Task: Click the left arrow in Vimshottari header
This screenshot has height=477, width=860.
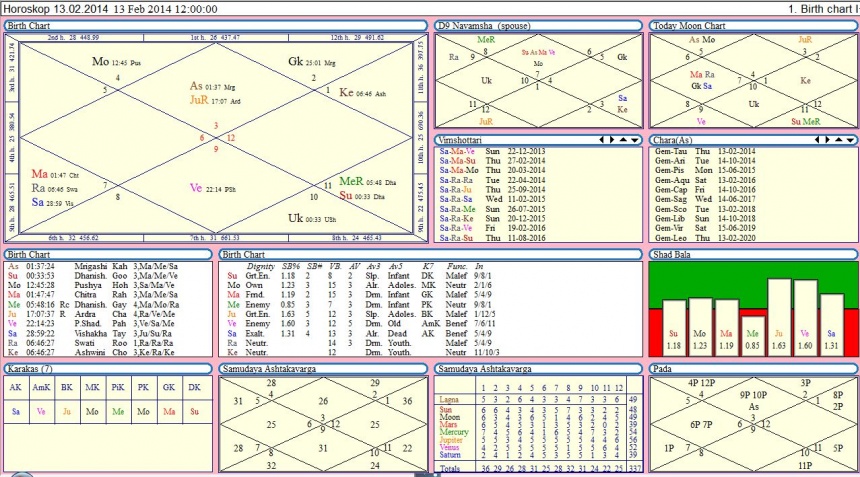Action: [602, 140]
